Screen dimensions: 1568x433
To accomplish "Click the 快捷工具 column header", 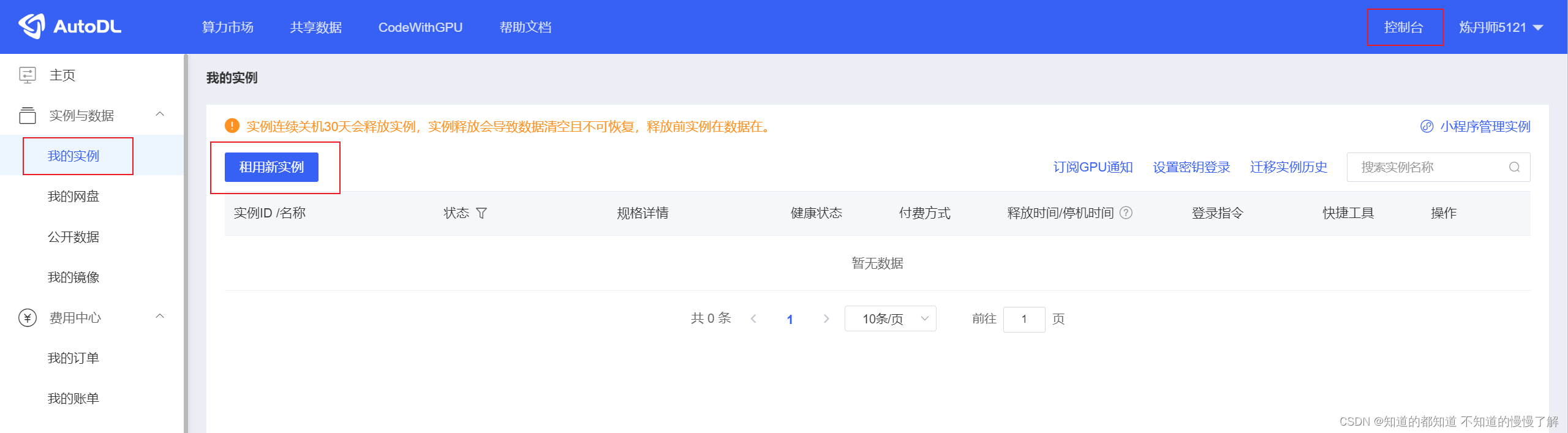I will pyautogui.click(x=1348, y=213).
